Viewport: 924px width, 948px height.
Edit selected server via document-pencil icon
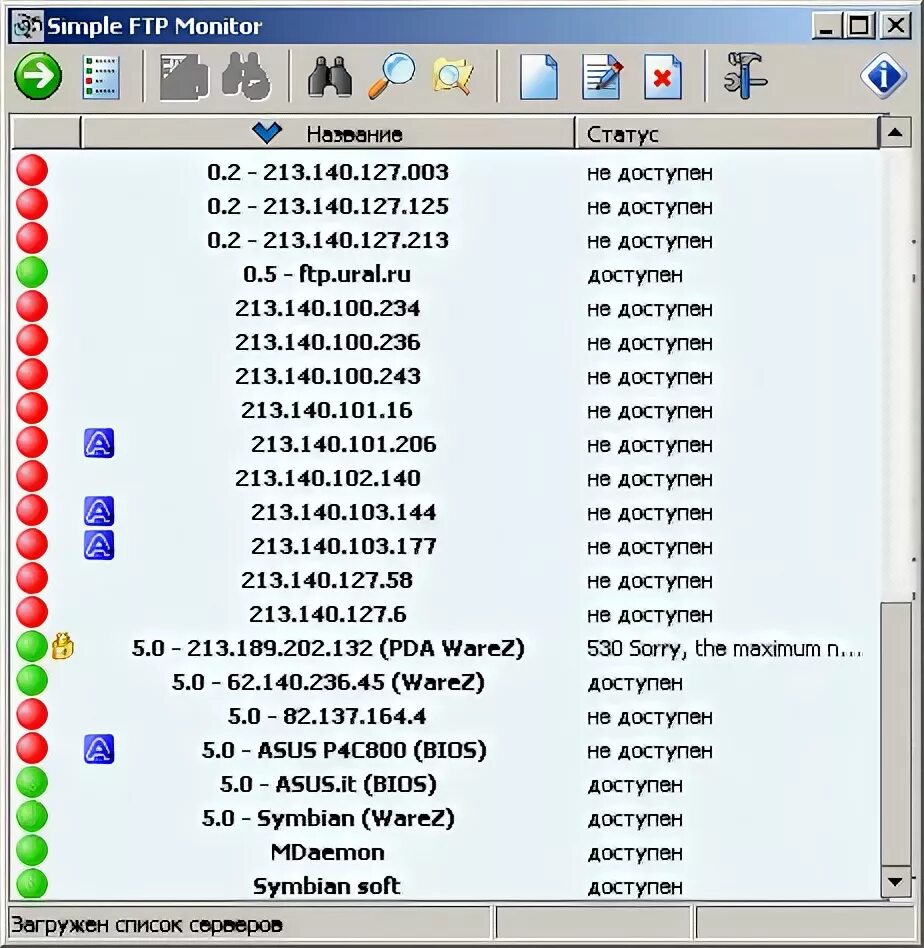pyautogui.click(x=600, y=77)
